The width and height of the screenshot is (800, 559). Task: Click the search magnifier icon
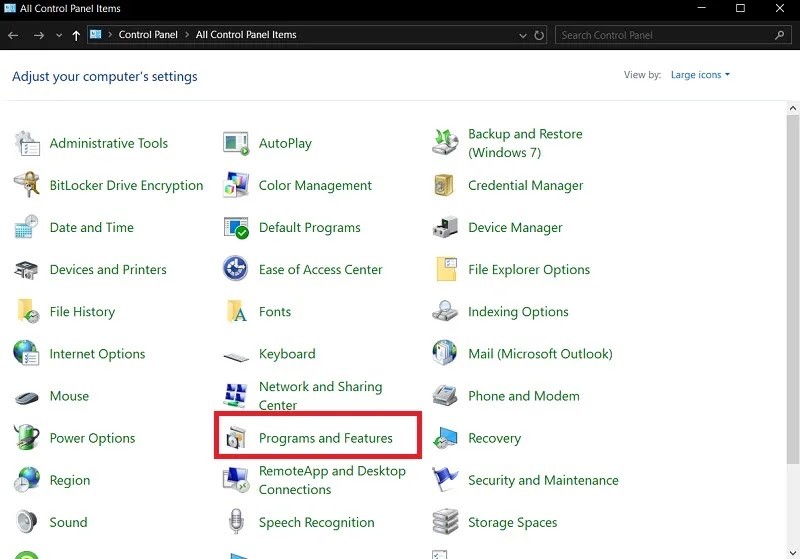779,35
